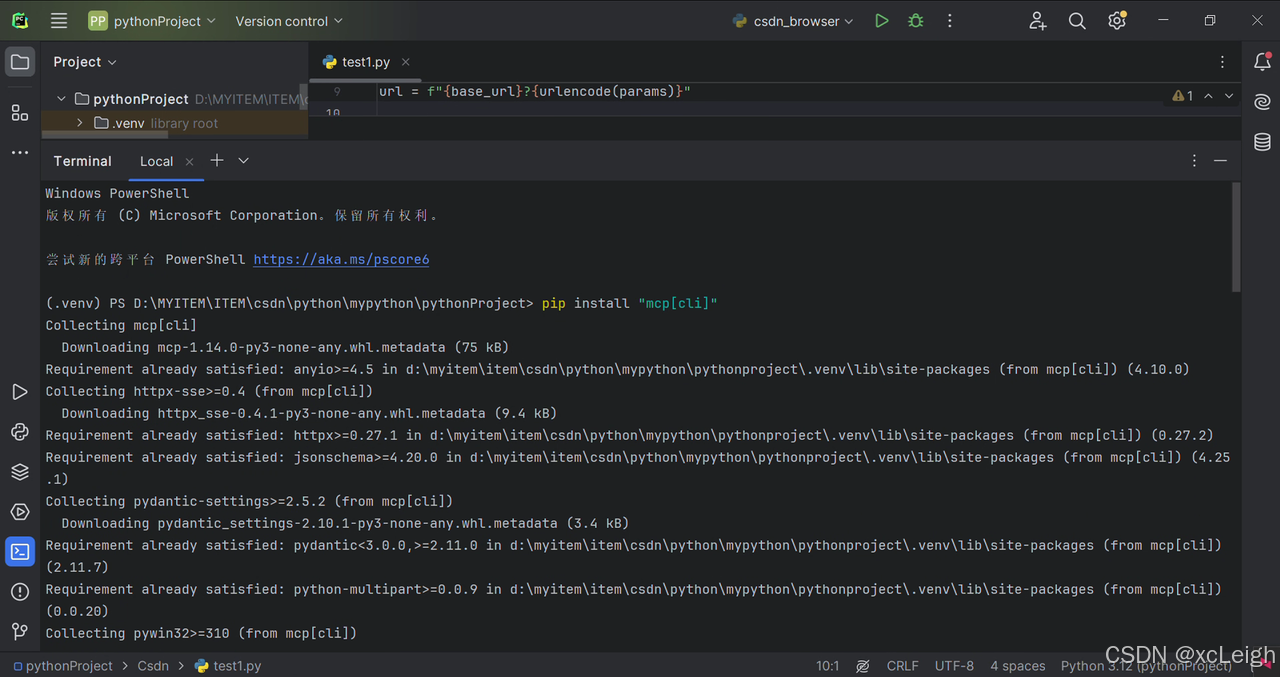The width and height of the screenshot is (1280, 677).
Task: Open the Git tool window icon
Action: pos(20,631)
